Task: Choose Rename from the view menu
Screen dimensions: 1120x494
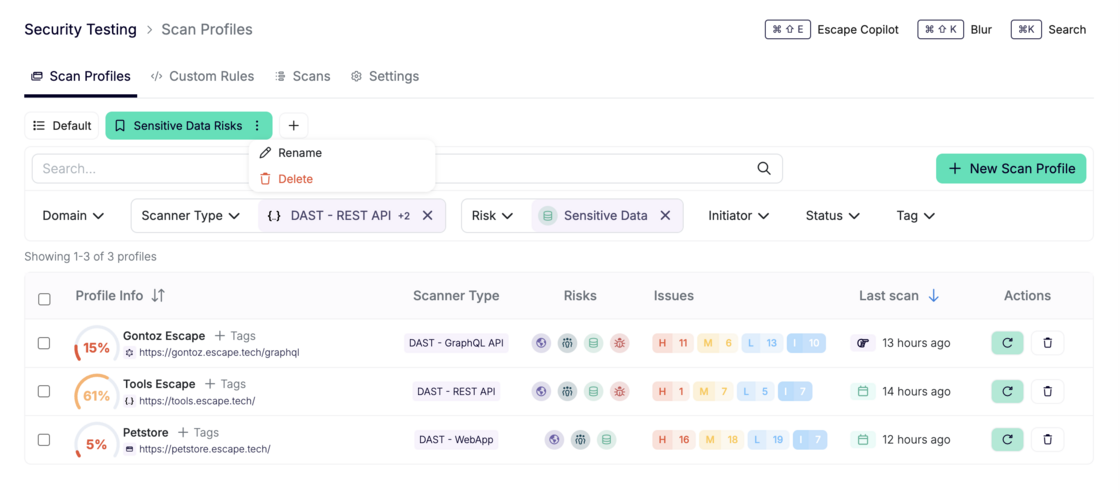Action: 341,153
